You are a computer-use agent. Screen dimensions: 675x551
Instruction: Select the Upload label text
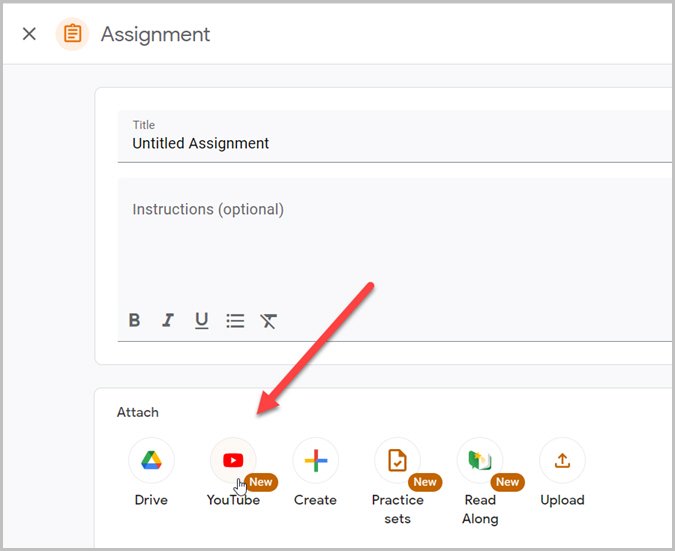click(x=562, y=500)
